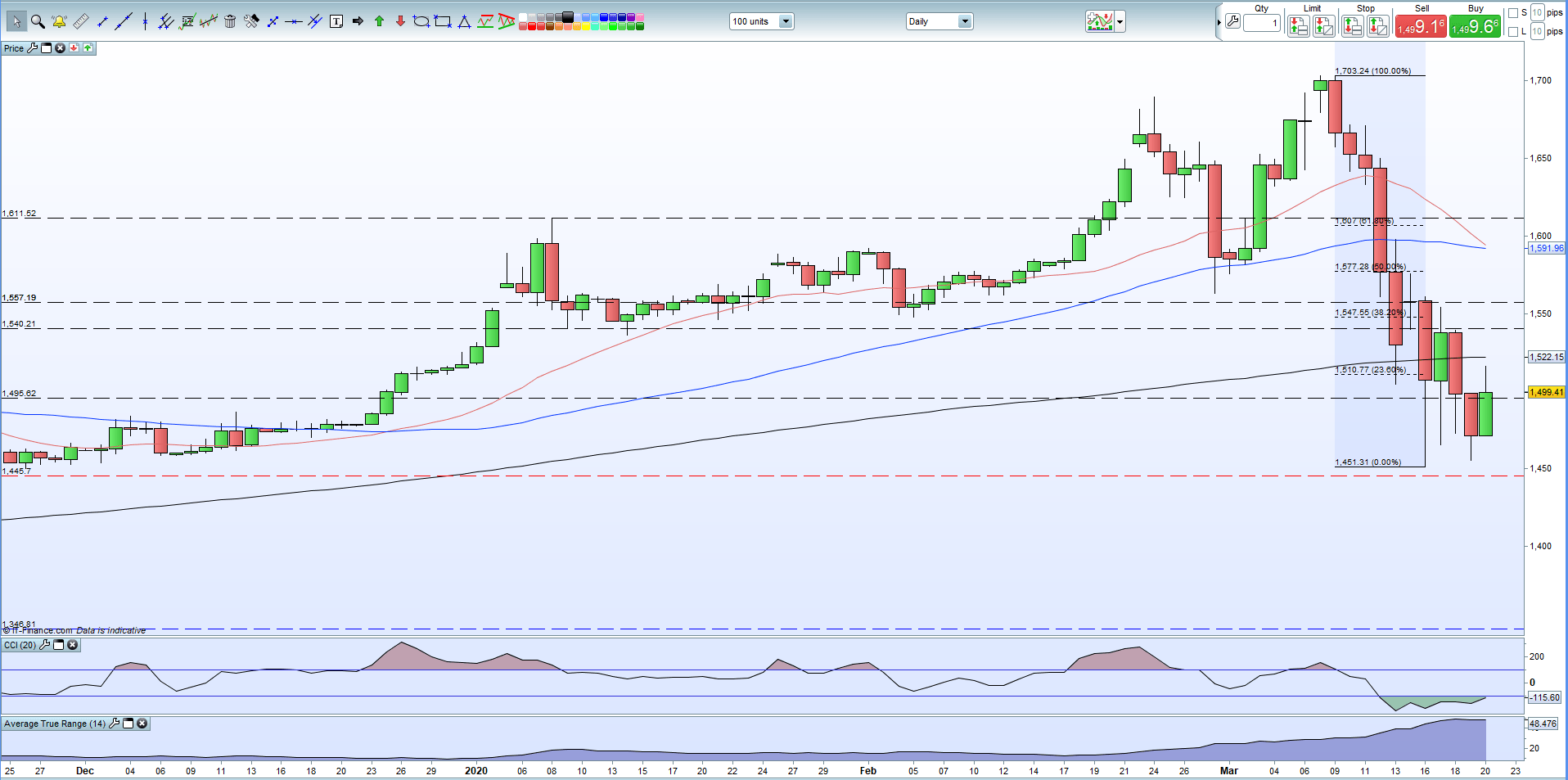The height and width of the screenshot is (780, 1568).
Task: Place second Limit order button
Action: 1323,26
